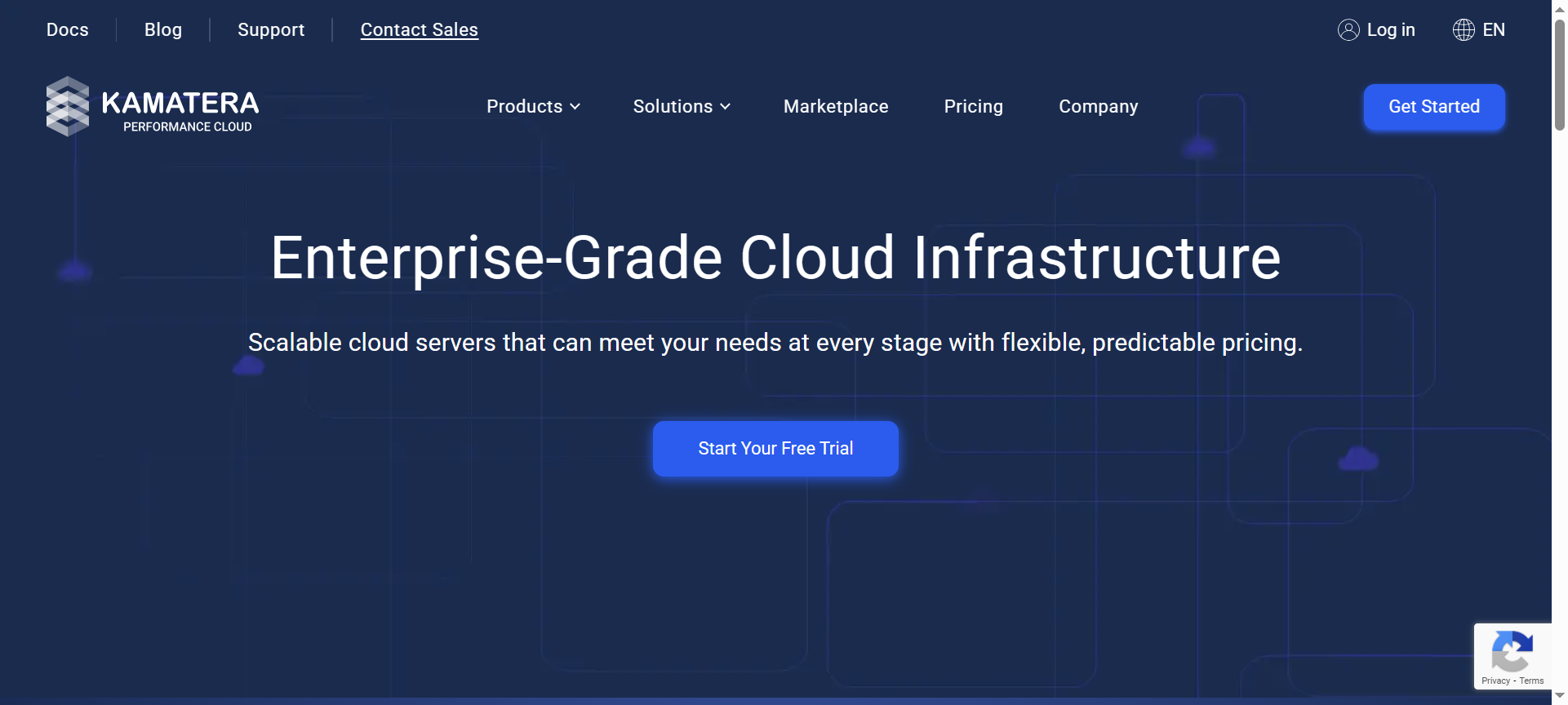Image resolution: width=1568 pixels, height=705 pixels.
Task: Follow the Contact Sales link
Action: click(x=419, y=30)
